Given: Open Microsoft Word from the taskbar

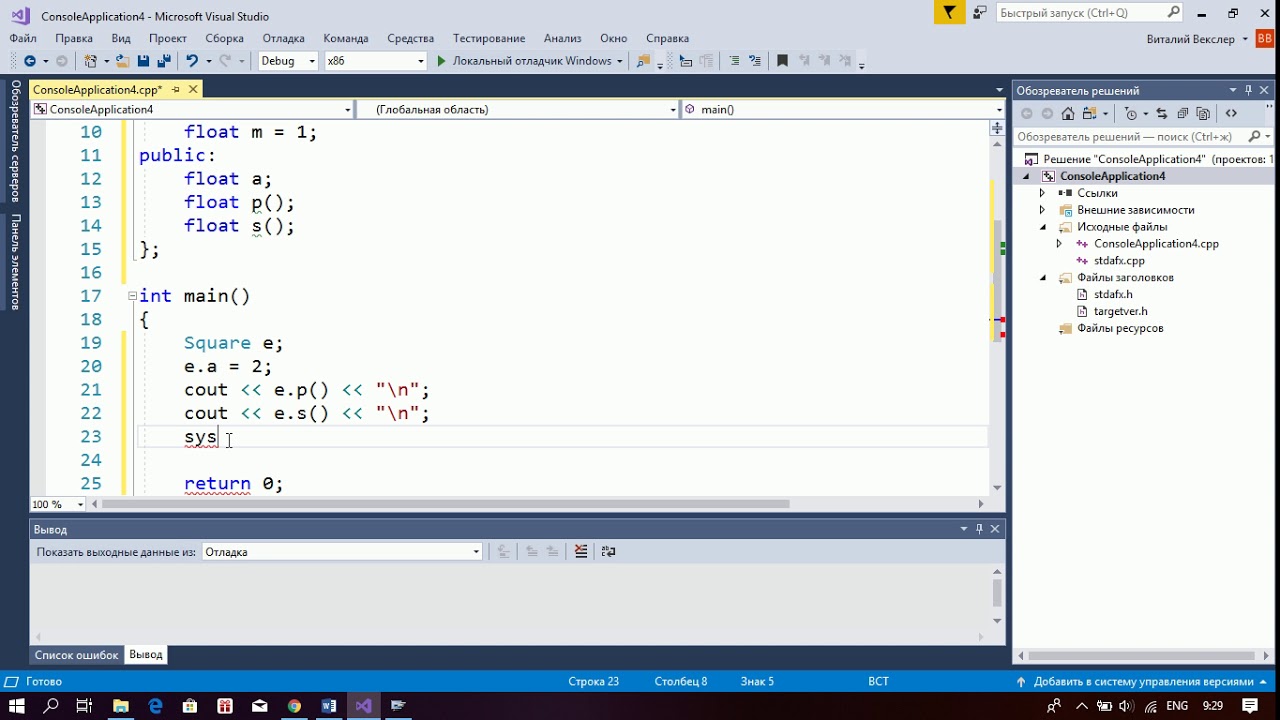Looking at the screenshot, I should point(329,706).
